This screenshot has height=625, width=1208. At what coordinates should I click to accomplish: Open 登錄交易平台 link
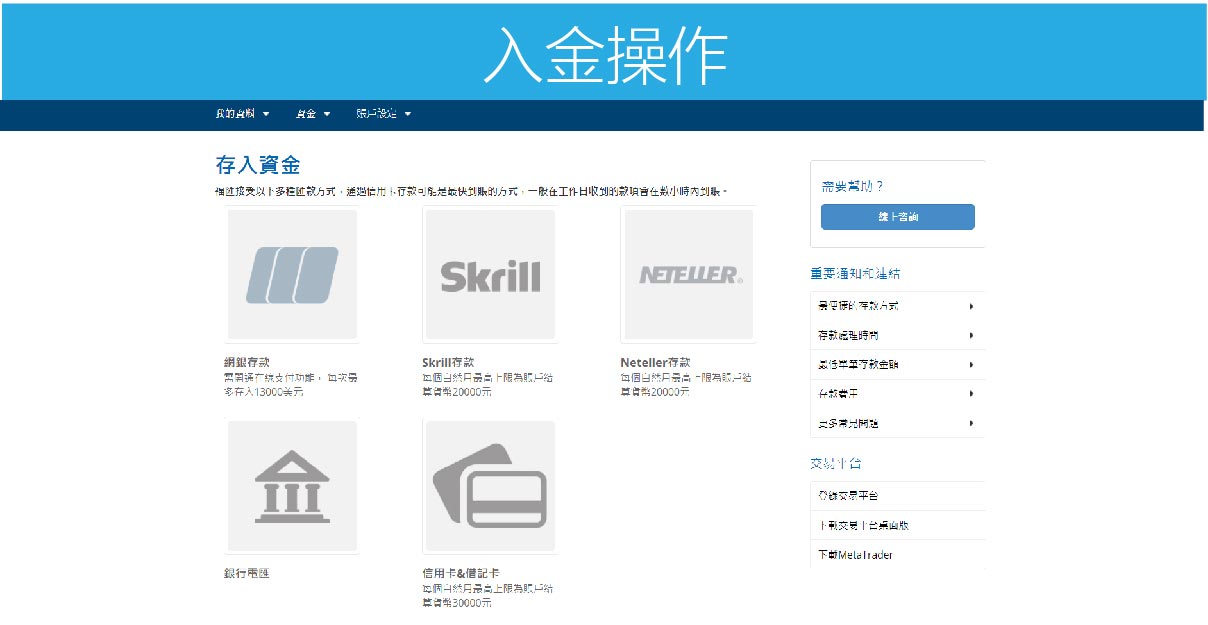click(897, 496)
